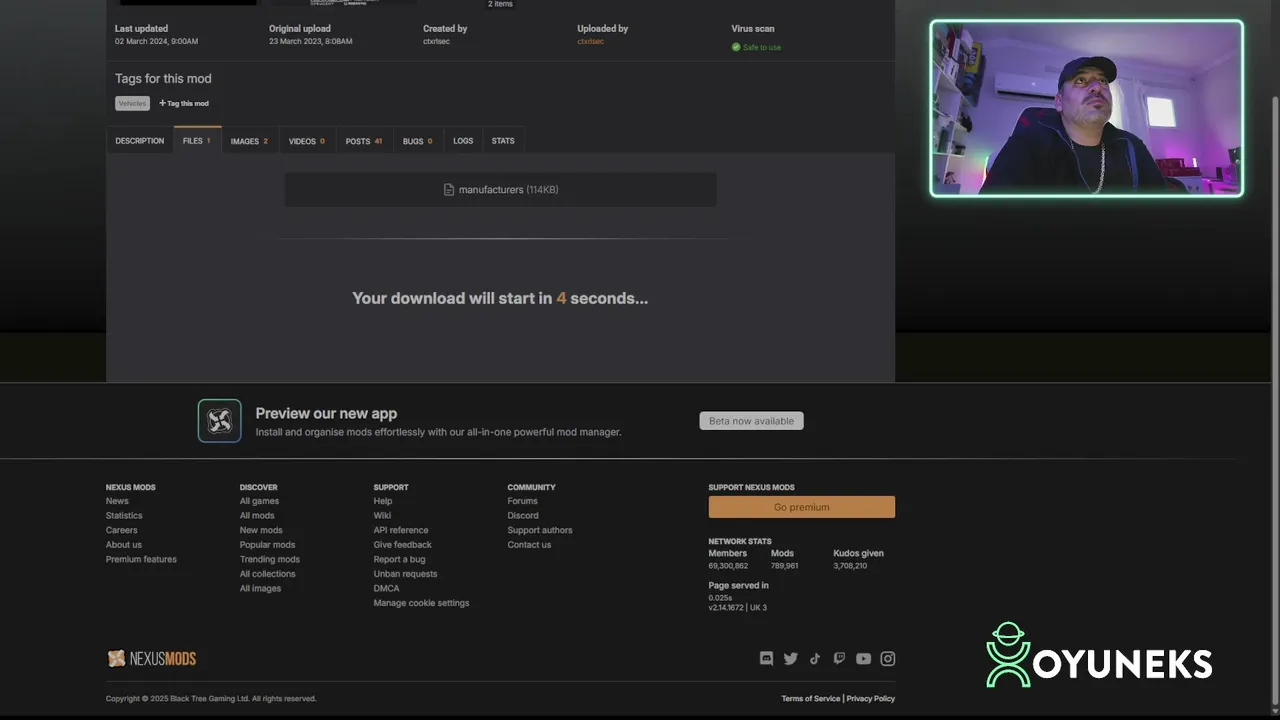Select the Files tab

[x=197, y=141]
